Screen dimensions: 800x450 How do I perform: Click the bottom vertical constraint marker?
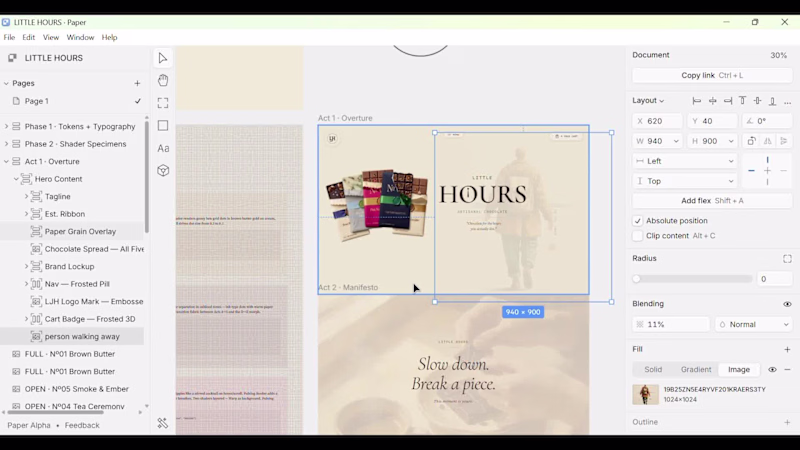coord(767,182)
